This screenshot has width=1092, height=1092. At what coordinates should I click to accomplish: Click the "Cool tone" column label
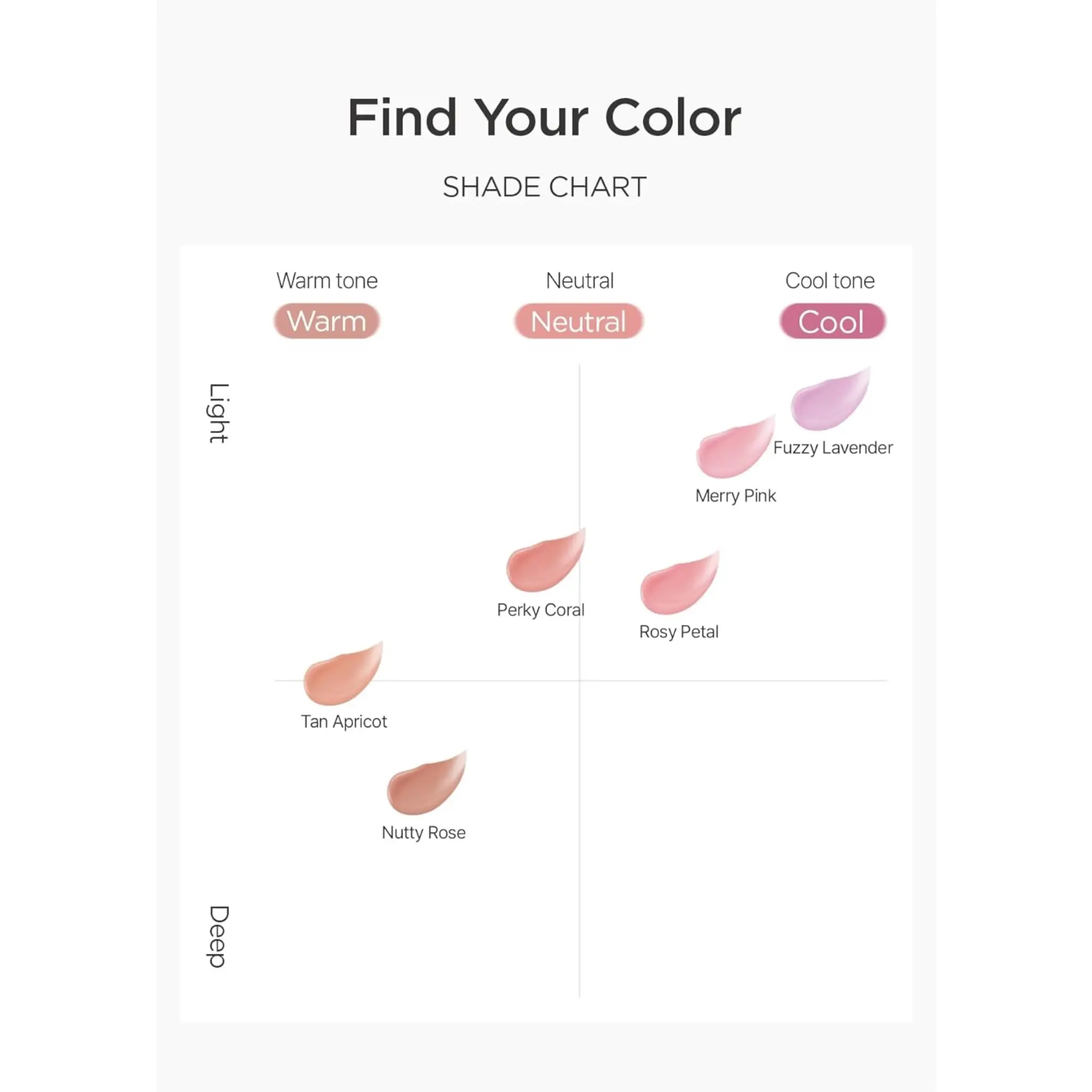click(829, 281)
